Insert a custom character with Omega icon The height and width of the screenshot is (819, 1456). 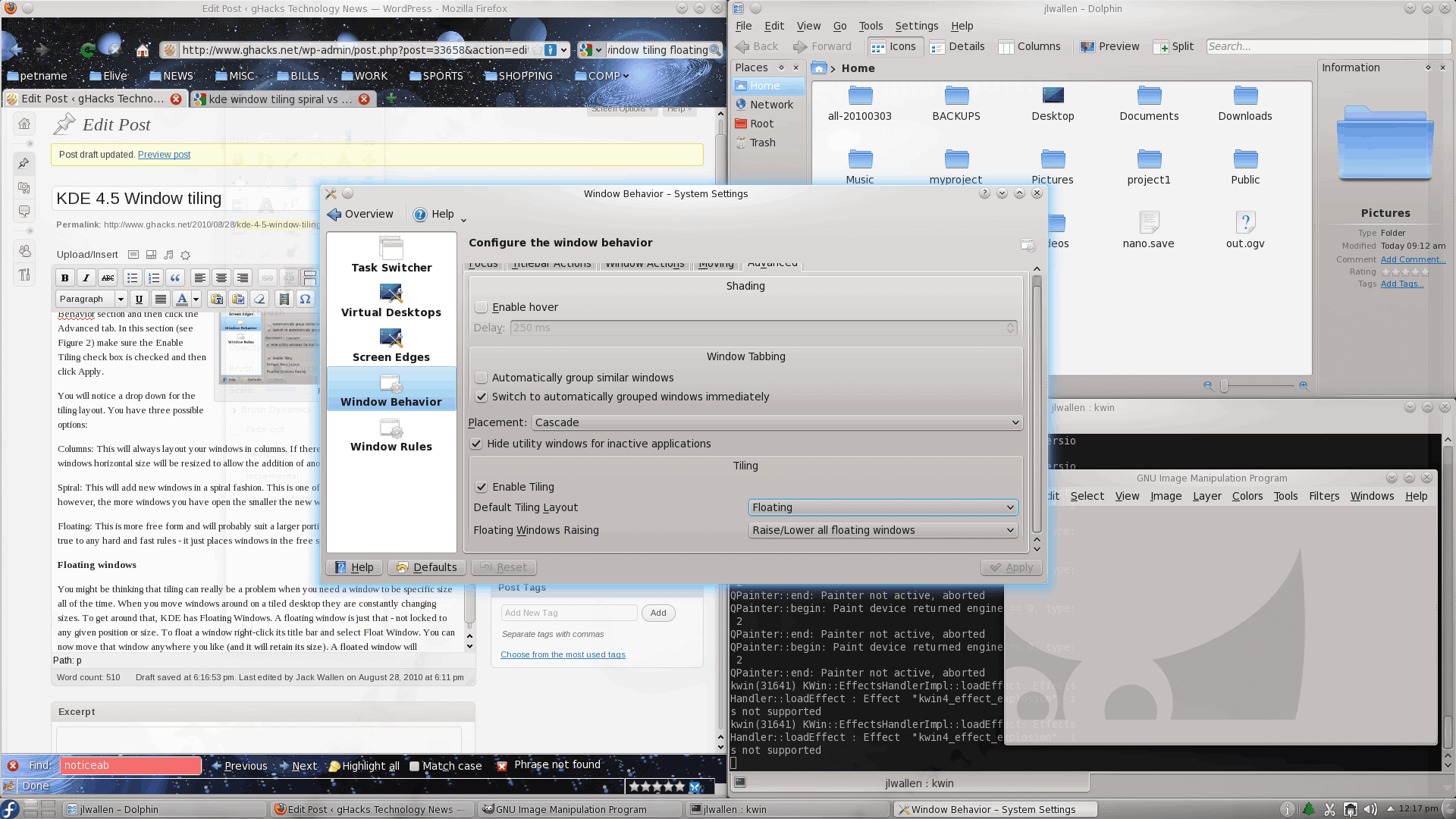[x=305, y=299]
